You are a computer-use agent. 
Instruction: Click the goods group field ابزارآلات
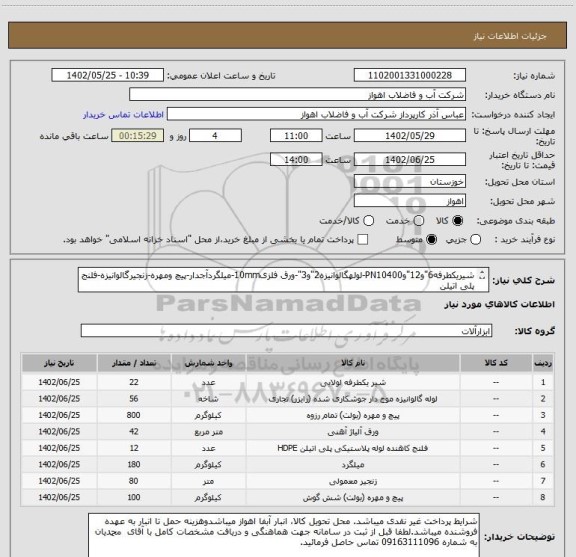click(x=286, y=331)
